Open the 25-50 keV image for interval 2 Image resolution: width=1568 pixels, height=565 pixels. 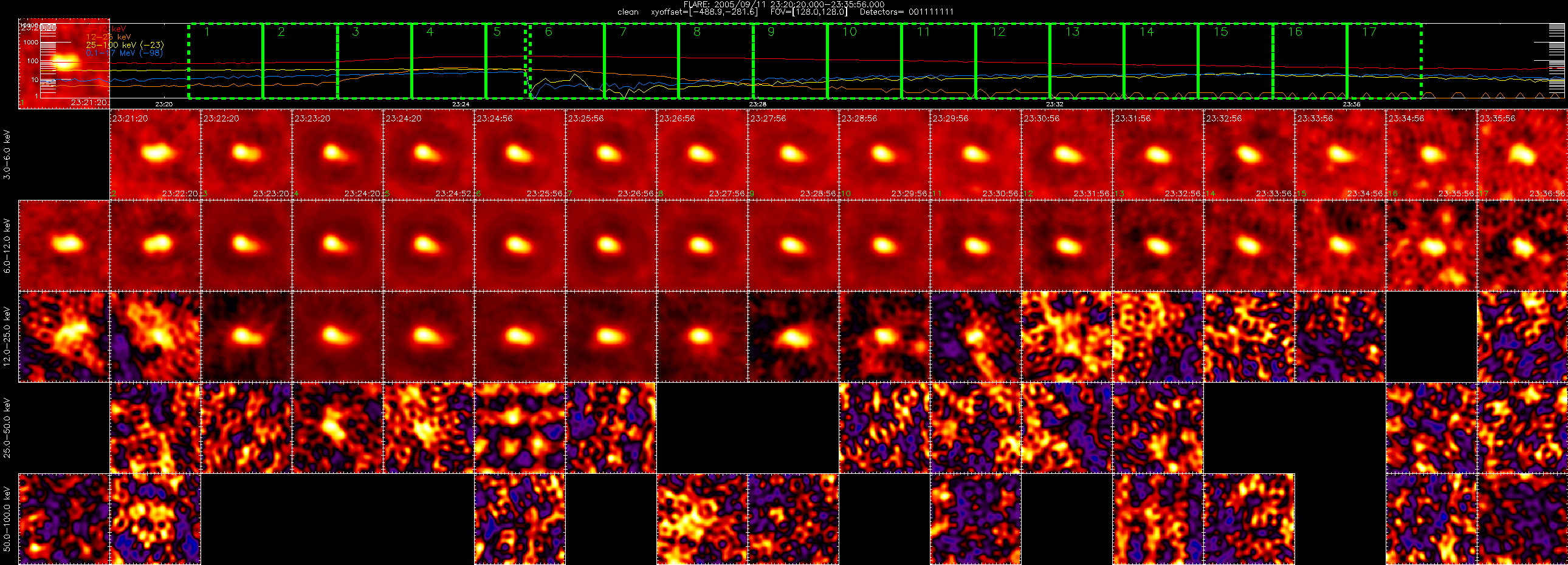pos(155,428)
